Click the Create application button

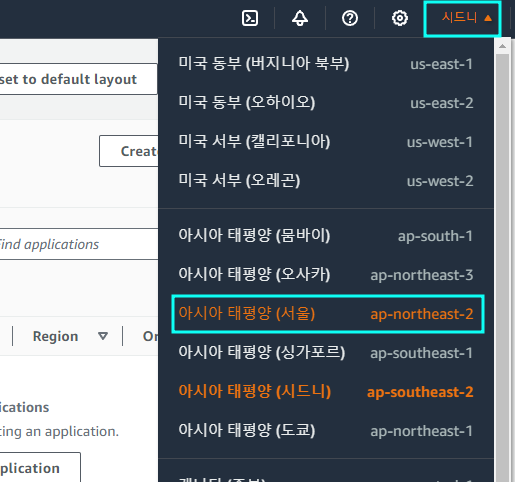pos(129,151)
